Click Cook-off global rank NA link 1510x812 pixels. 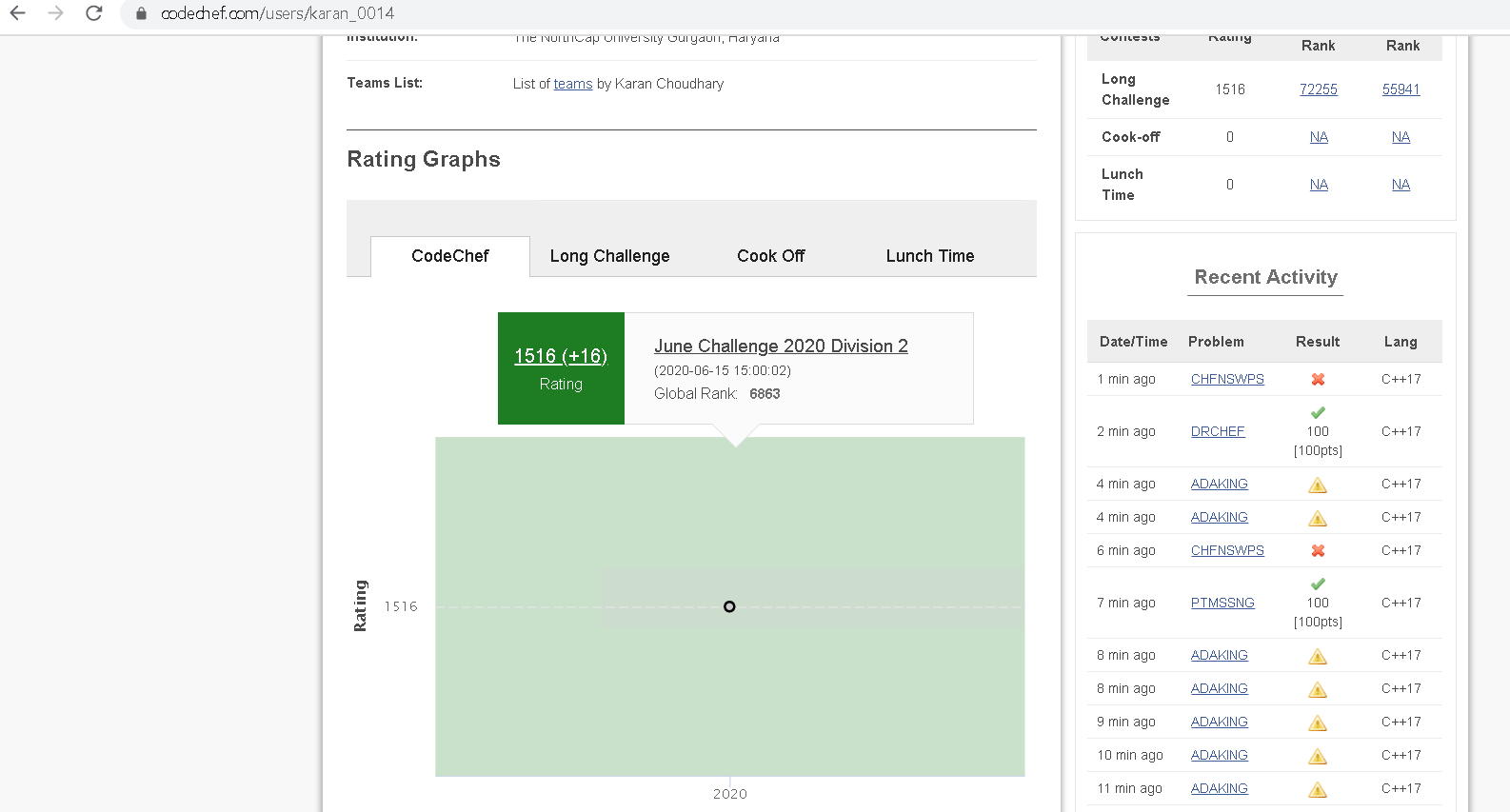[1319, 137]
